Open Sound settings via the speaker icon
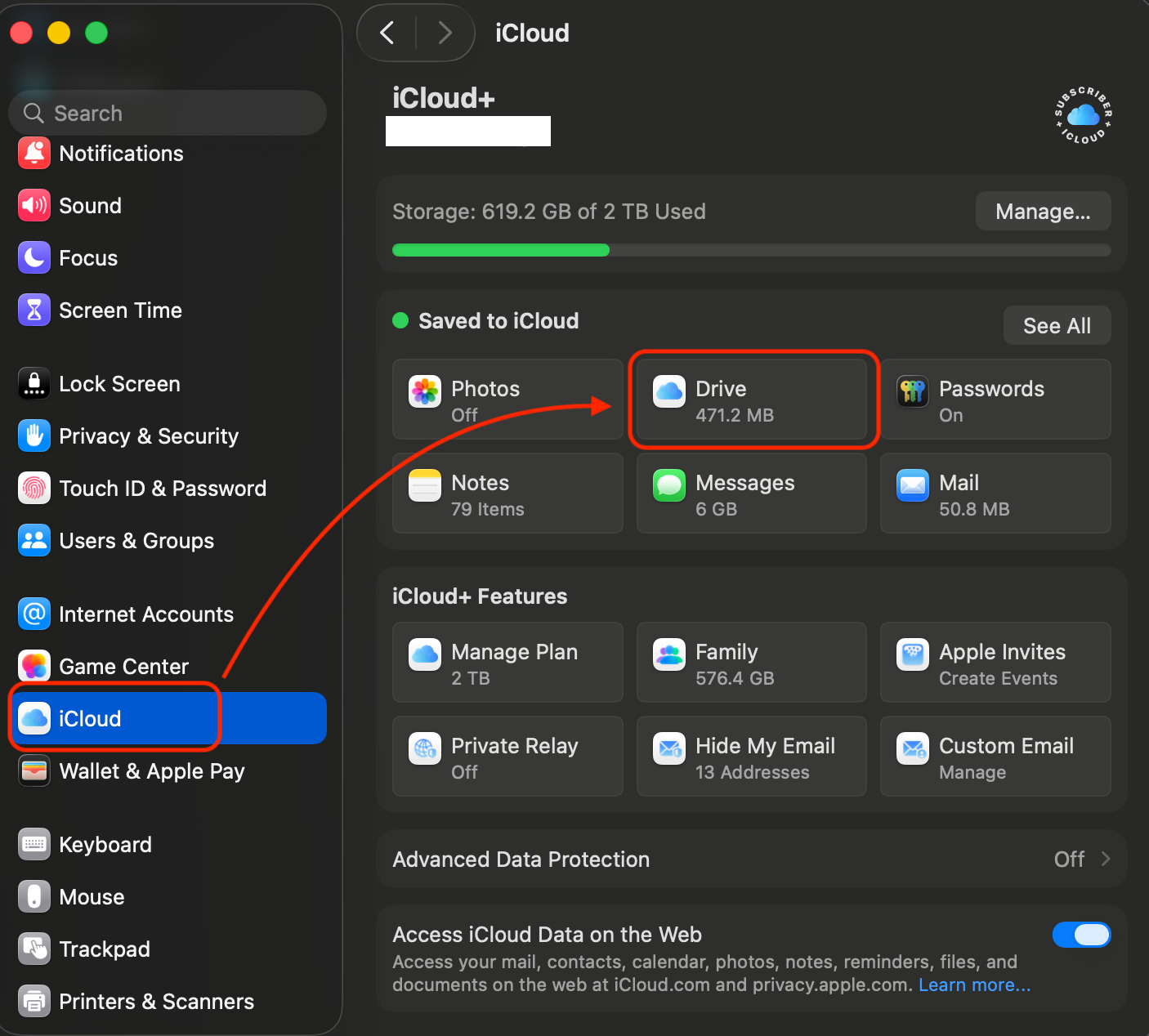1149x1036 pixels. tap(34, 206)
